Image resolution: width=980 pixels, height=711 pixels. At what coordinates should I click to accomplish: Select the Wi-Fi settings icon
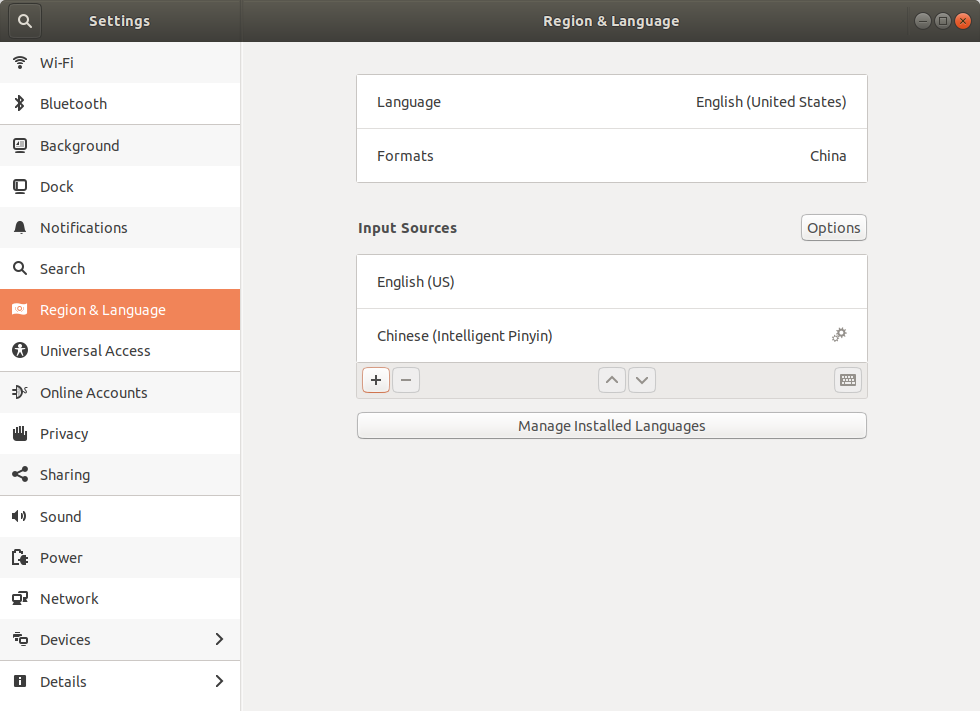[19, 62]
